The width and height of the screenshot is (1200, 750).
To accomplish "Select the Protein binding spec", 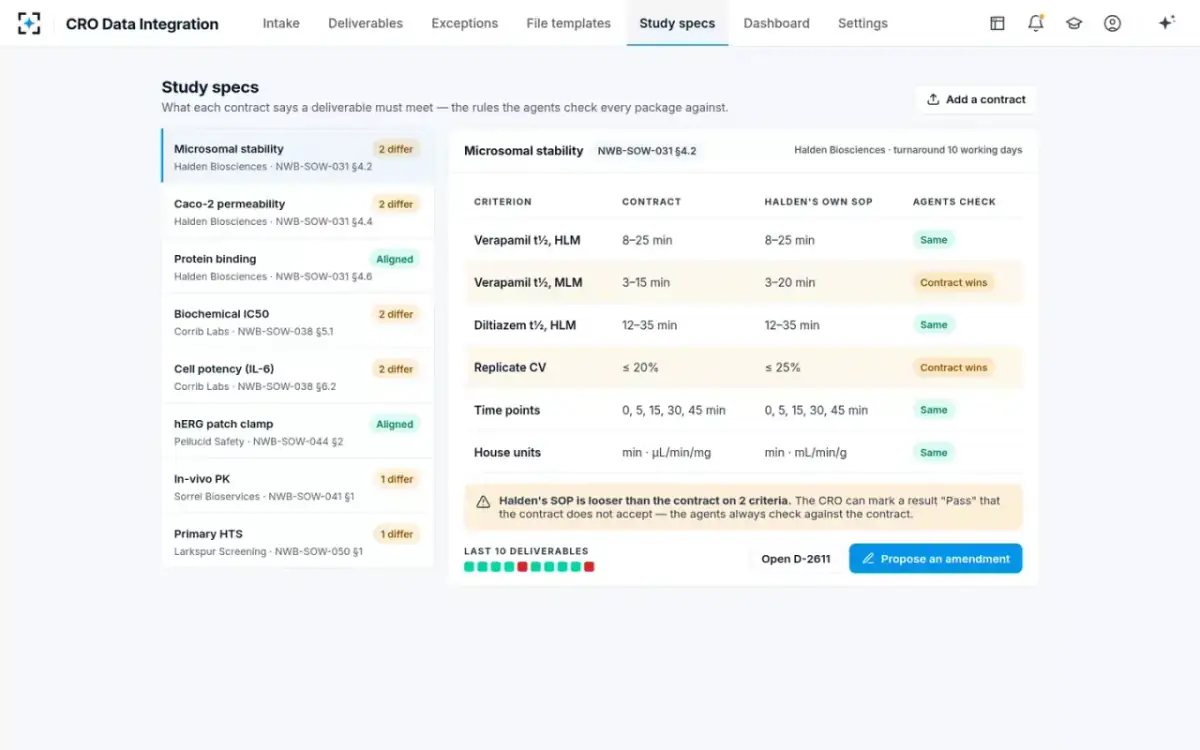I will point(298,266).
